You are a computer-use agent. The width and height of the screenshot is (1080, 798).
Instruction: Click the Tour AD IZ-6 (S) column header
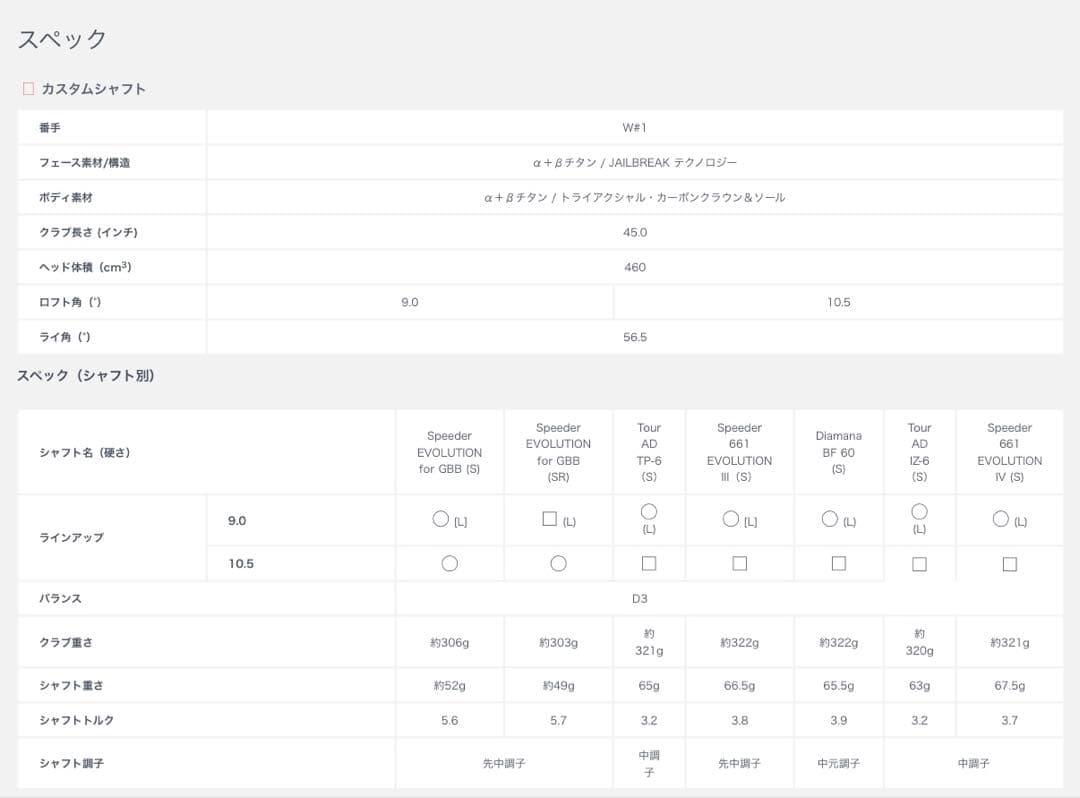tap(919, 452)
